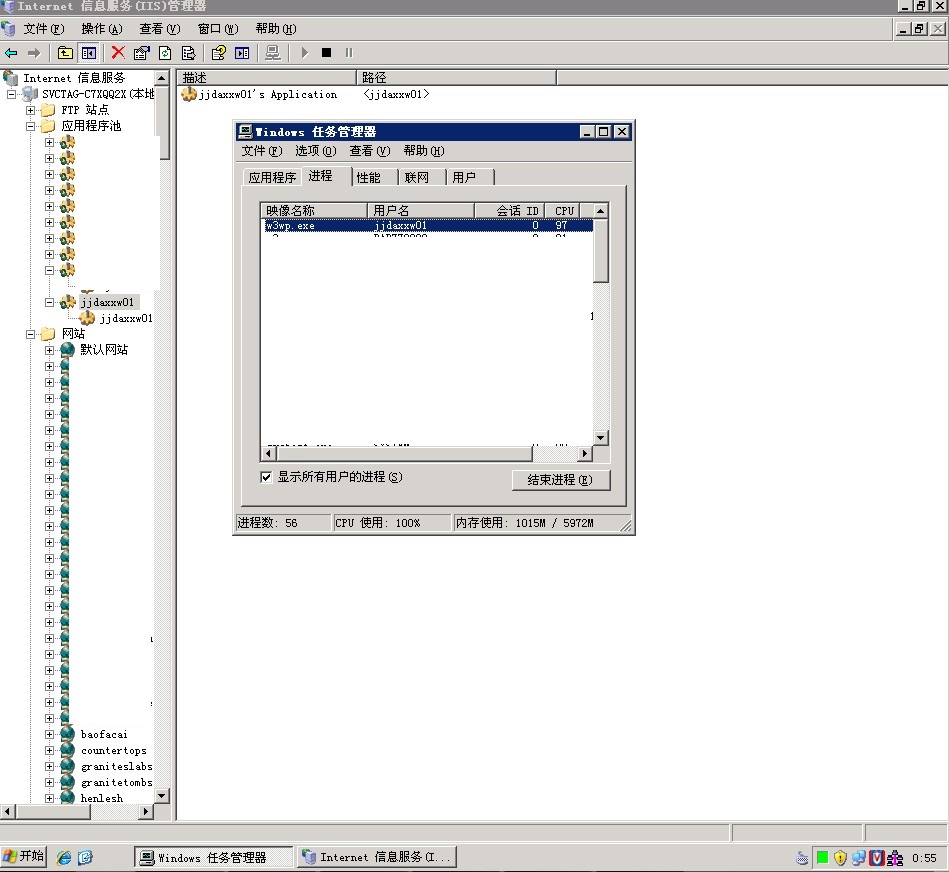Click the Show Desktop quick launch icon
The height and width of the screenshot is (872, 949).
click(x=85, y=857)
